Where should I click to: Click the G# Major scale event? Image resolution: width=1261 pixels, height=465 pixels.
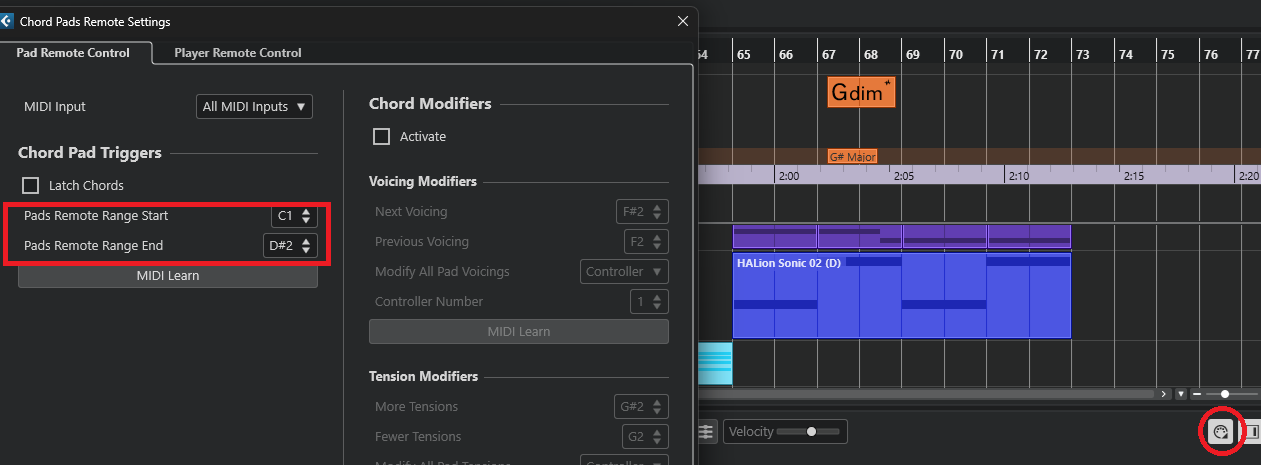pyautogui.click(x=852, y=157)
